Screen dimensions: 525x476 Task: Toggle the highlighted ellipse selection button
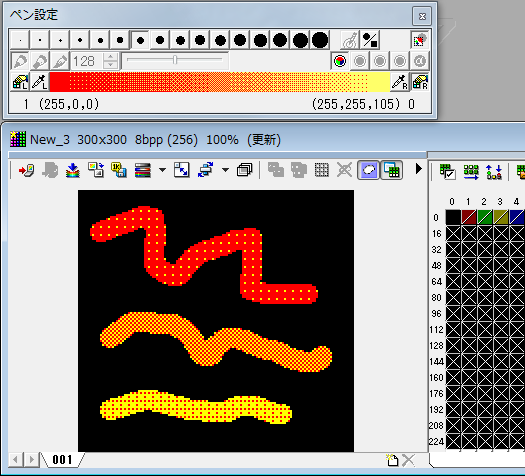tap(368, 170)
